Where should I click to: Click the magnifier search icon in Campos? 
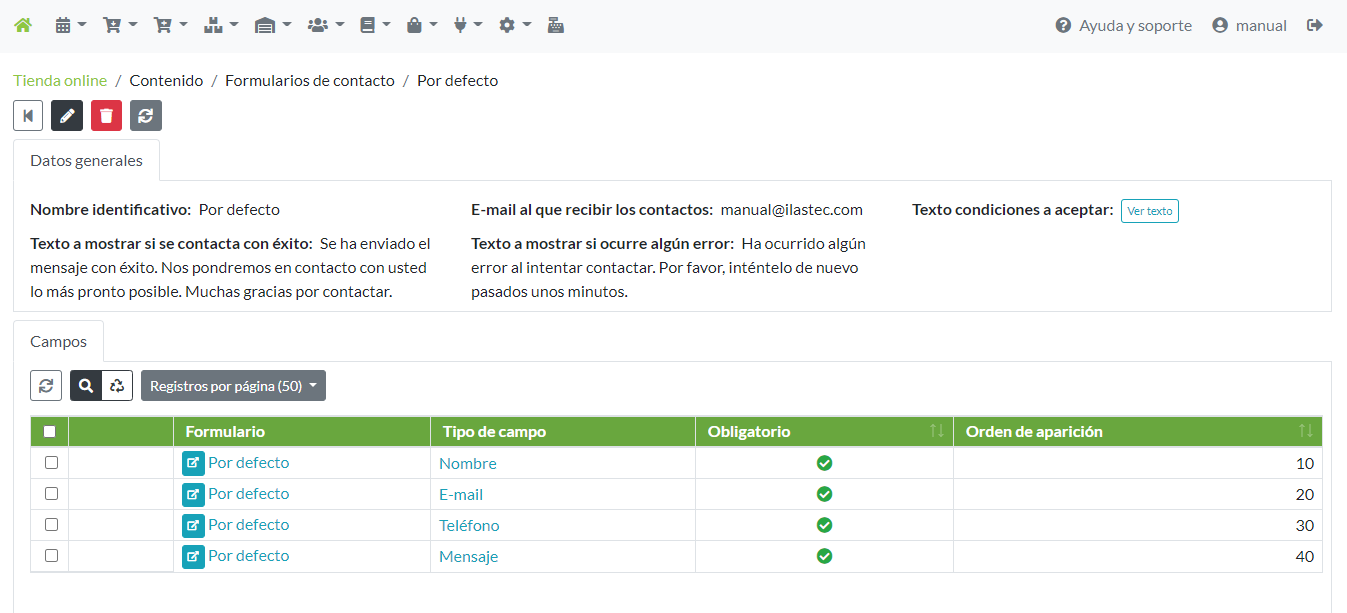point(86,386)
